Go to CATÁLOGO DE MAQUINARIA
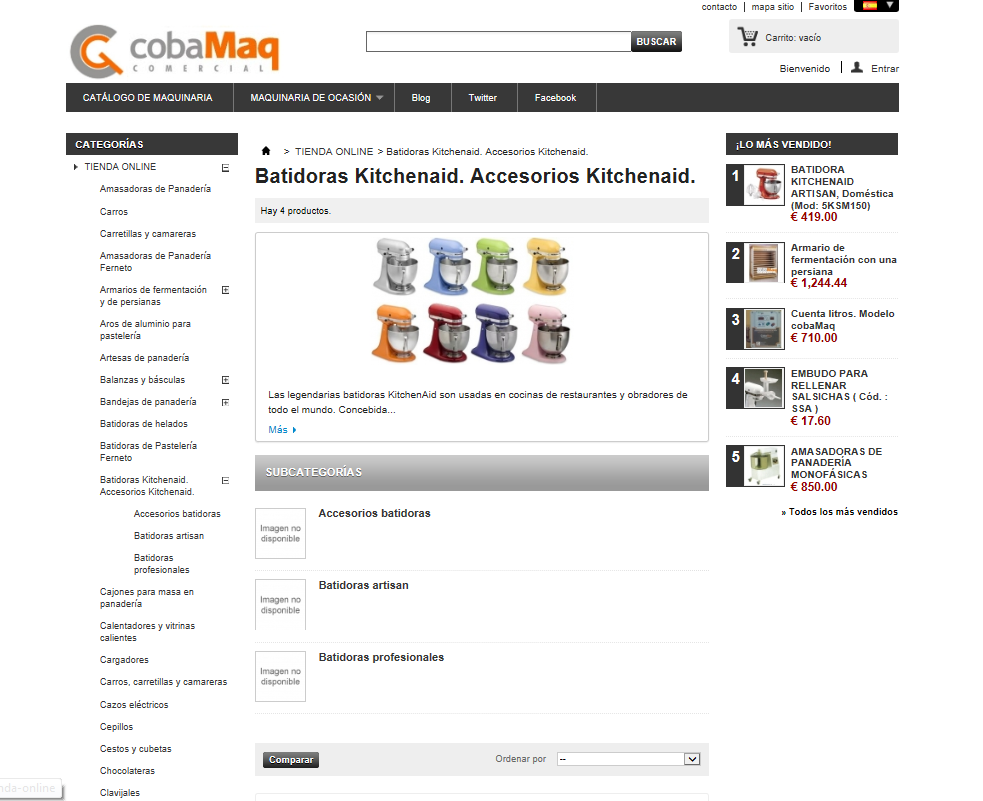983x801 pixels. pos(148,98)
